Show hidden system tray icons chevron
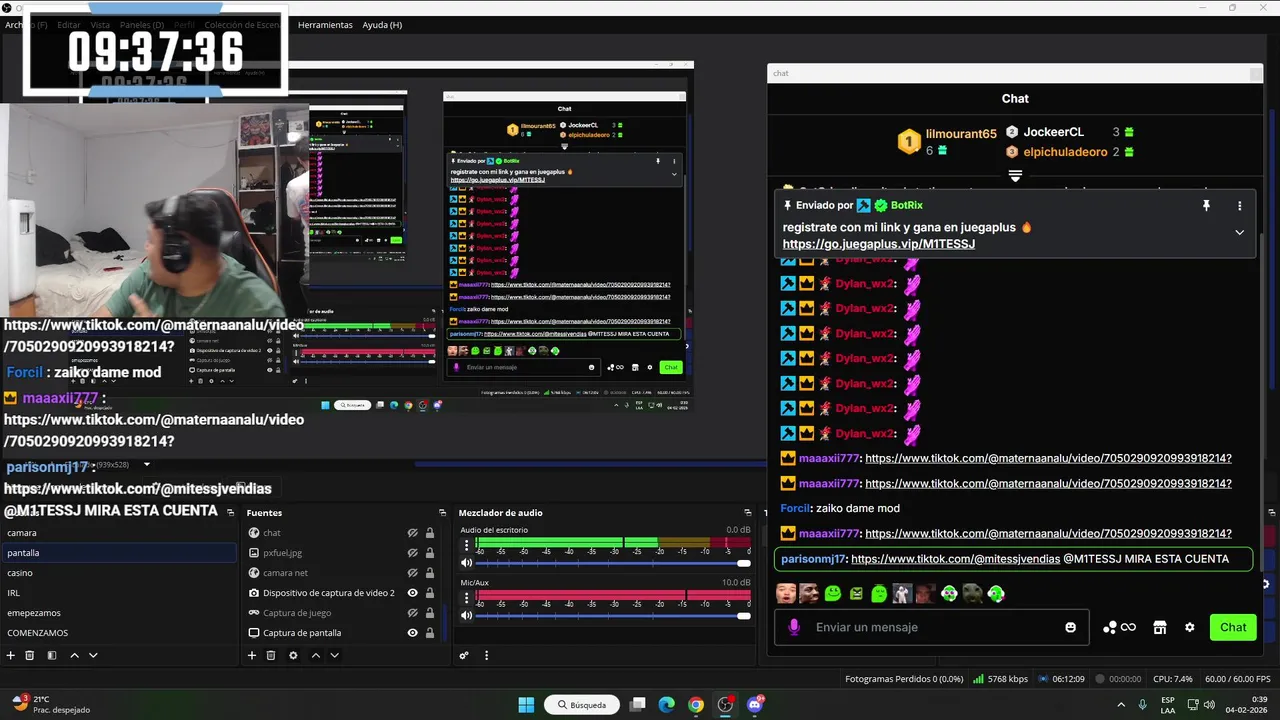 1120,705
